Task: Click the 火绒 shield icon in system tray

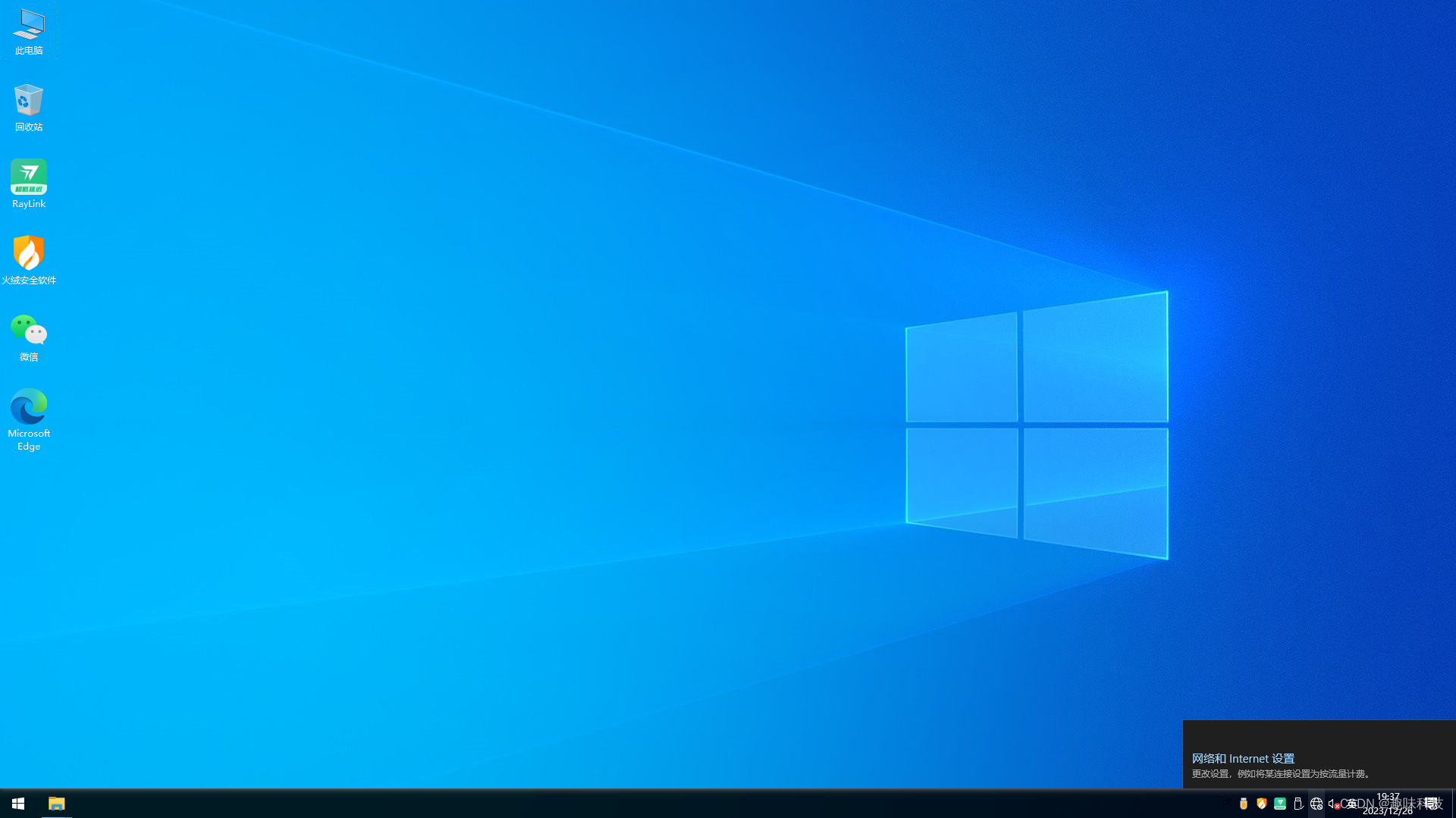Action: tap(1262, 804)
